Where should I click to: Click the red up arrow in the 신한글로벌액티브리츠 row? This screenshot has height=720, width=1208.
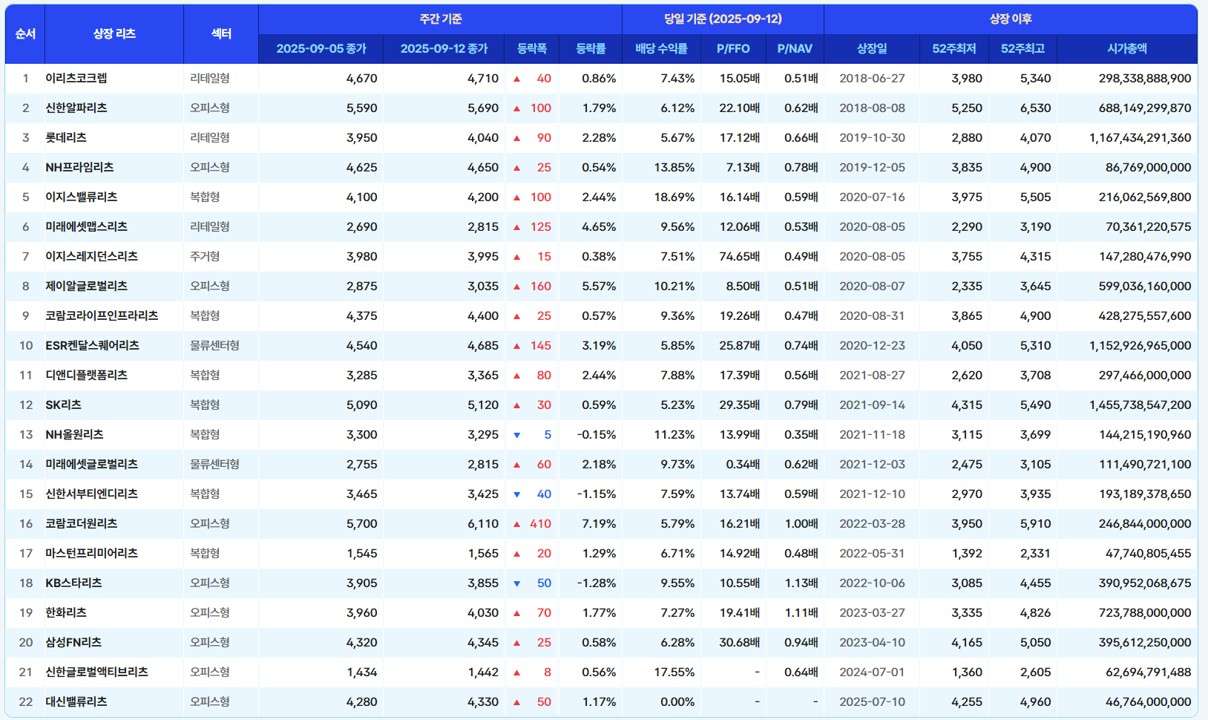point(517,673)
